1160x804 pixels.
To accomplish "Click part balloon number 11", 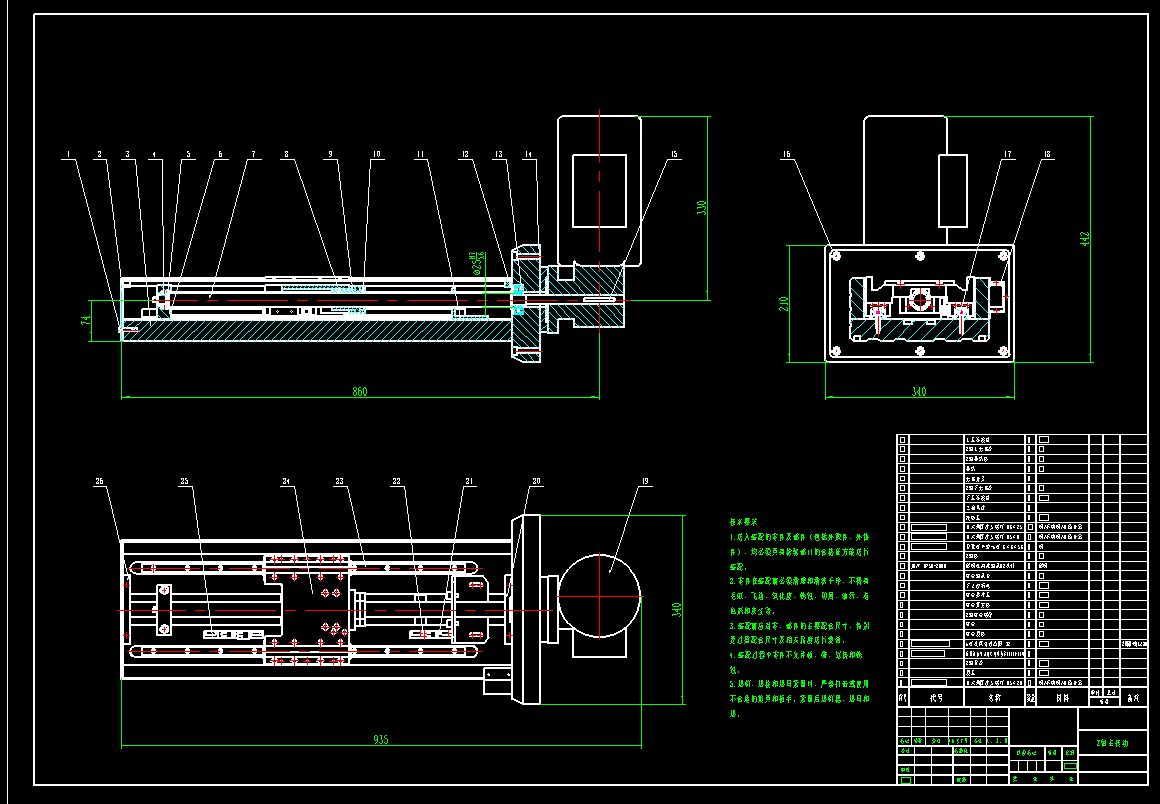I will pyautogui.click(x=420, y=155).
